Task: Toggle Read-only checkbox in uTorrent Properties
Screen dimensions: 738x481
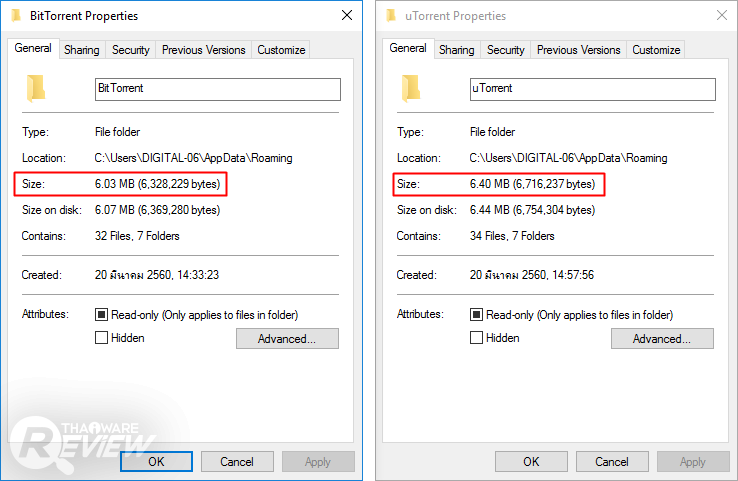Action: 476,315
